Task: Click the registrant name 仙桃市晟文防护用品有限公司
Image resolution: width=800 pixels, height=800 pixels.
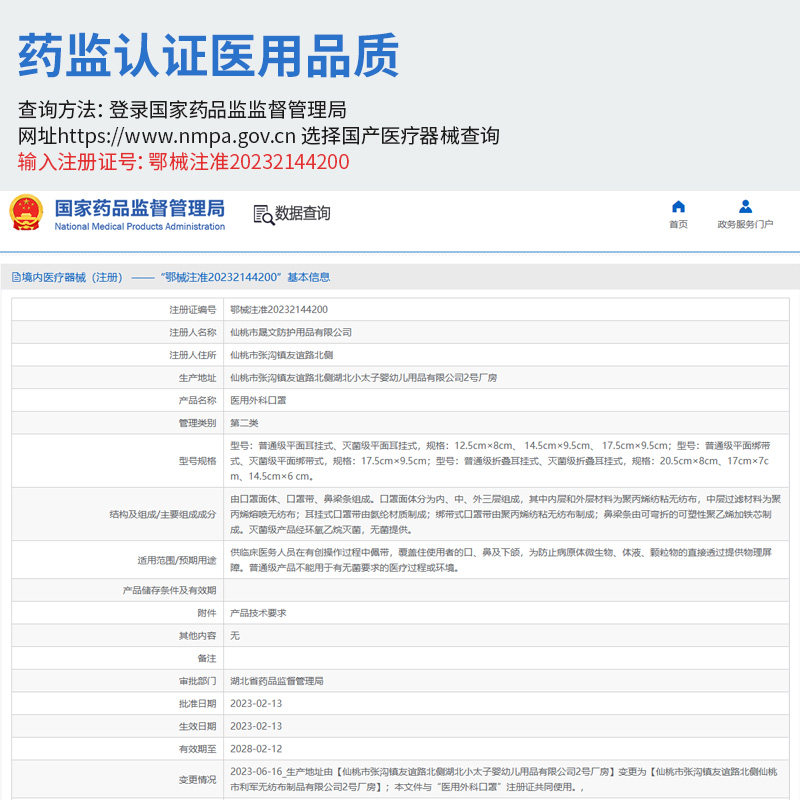Action: point(291,332)
